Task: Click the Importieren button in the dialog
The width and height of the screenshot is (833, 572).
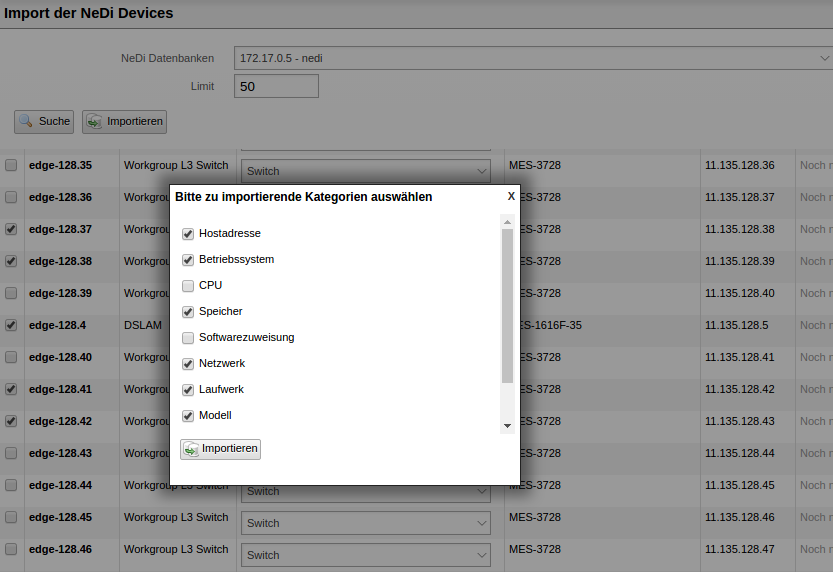Action: point(220,449)
